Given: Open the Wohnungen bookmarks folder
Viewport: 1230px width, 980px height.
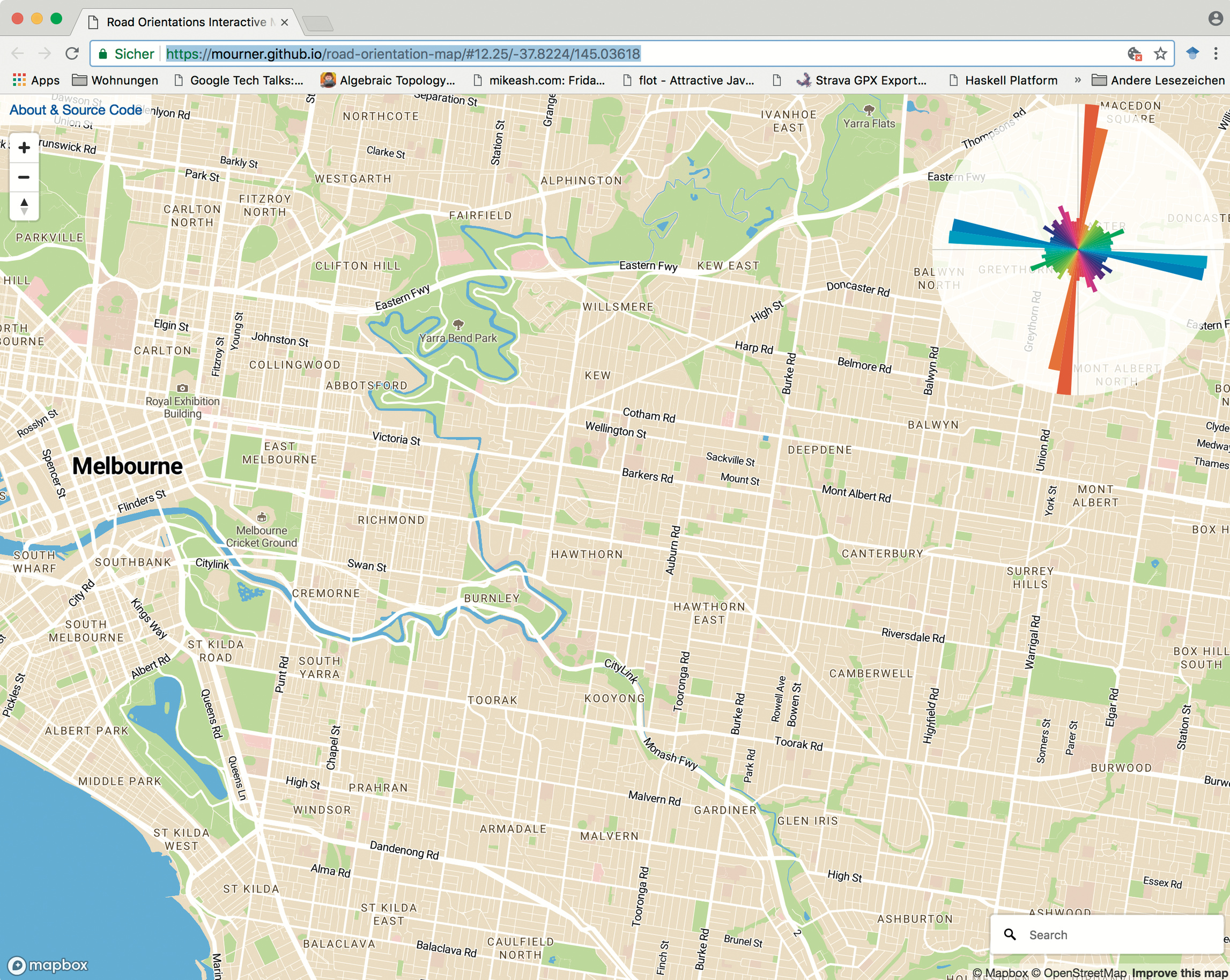Looking at the screenshot, I should [x=115, y=80].
